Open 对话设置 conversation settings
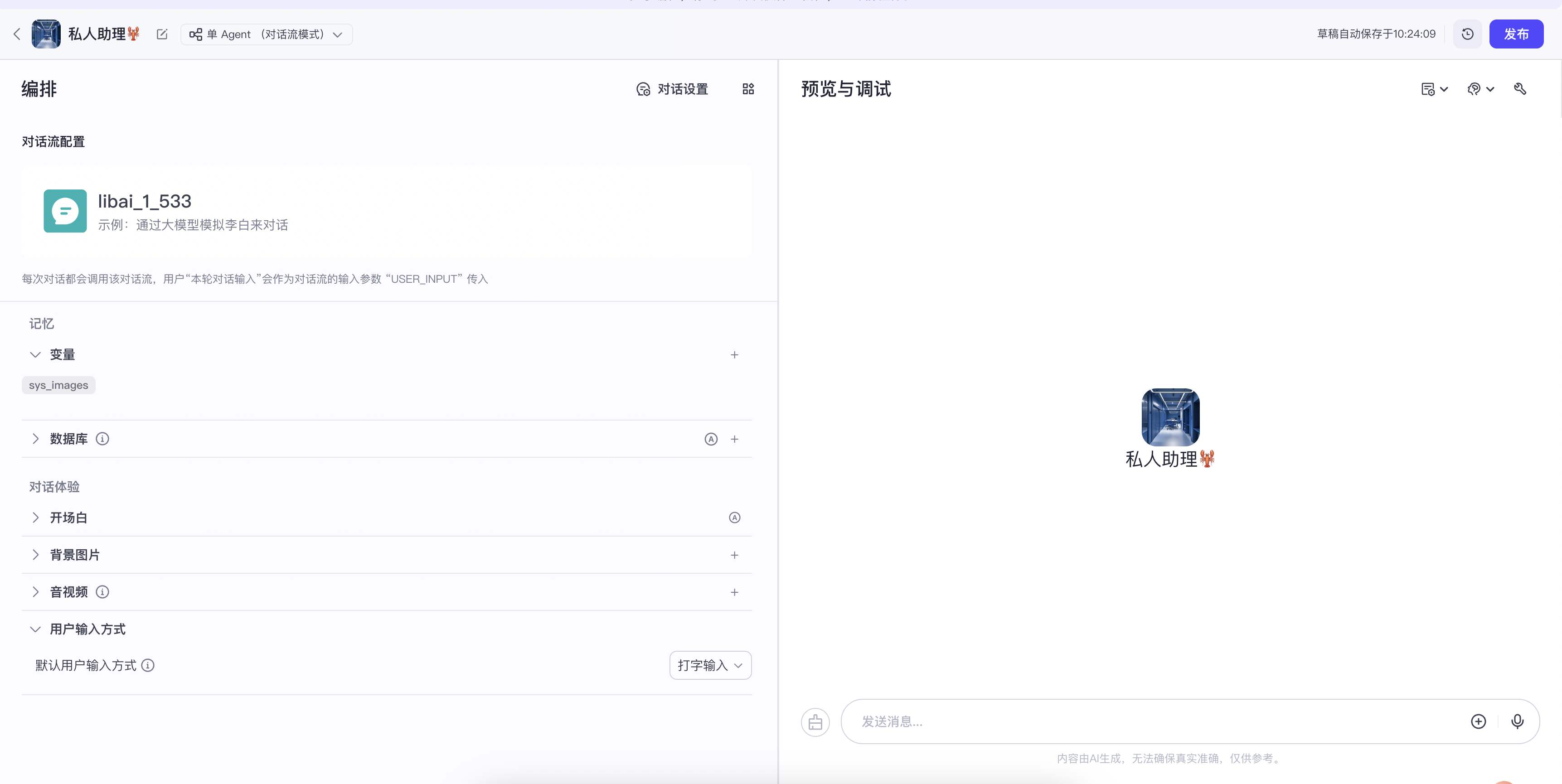This screenshot has width=1562, height=784. click(x=672, y=89)
